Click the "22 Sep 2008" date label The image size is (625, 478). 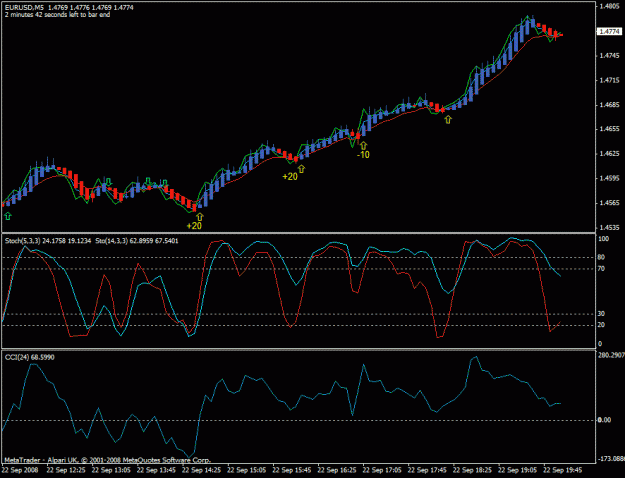pyautogui.click(x=20, y=470)
